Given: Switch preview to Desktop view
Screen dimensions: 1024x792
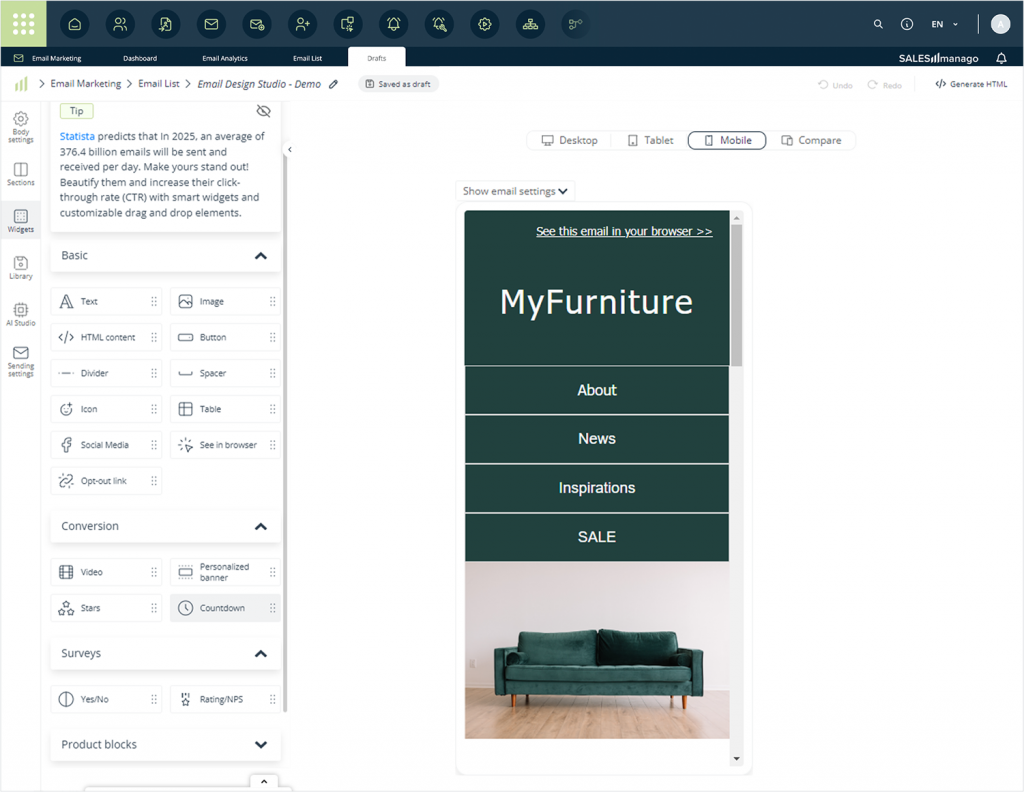Looking at the screenshot, I should point(570,141).
